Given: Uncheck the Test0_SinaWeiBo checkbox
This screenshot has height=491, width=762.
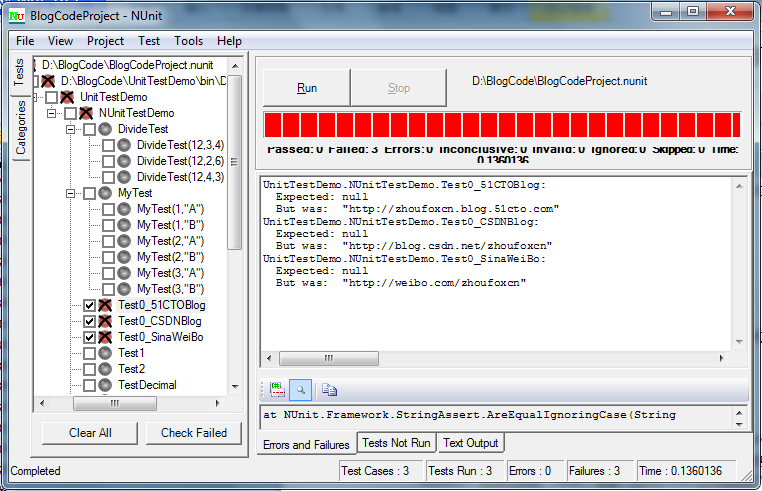Looking at the screenshot, I should 89,338.
